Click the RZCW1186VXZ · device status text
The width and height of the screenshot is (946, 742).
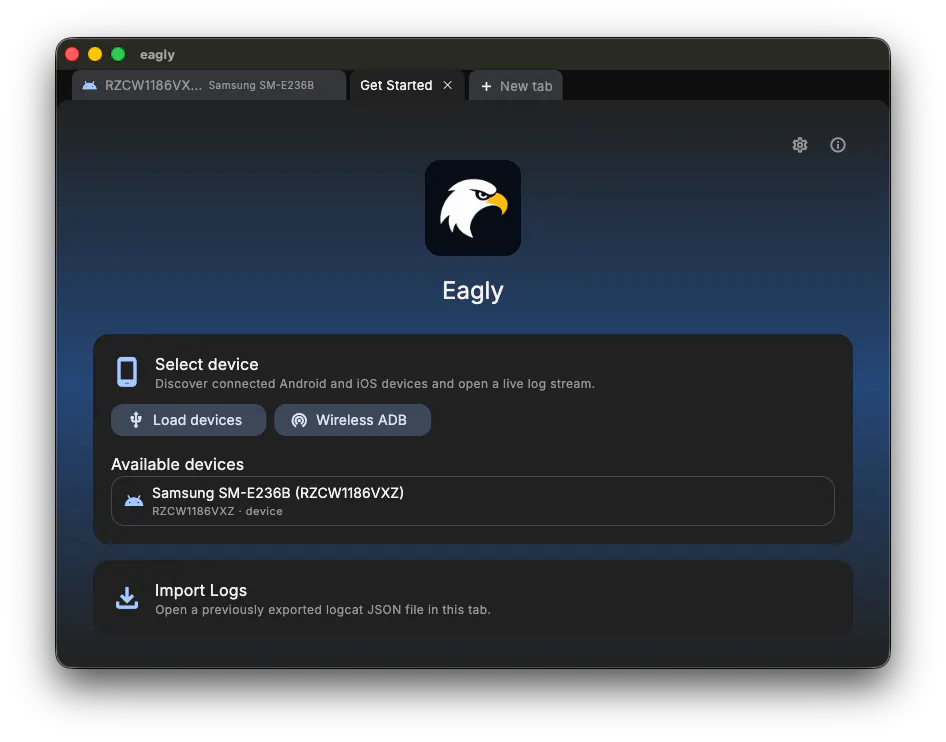coord(217,511)
